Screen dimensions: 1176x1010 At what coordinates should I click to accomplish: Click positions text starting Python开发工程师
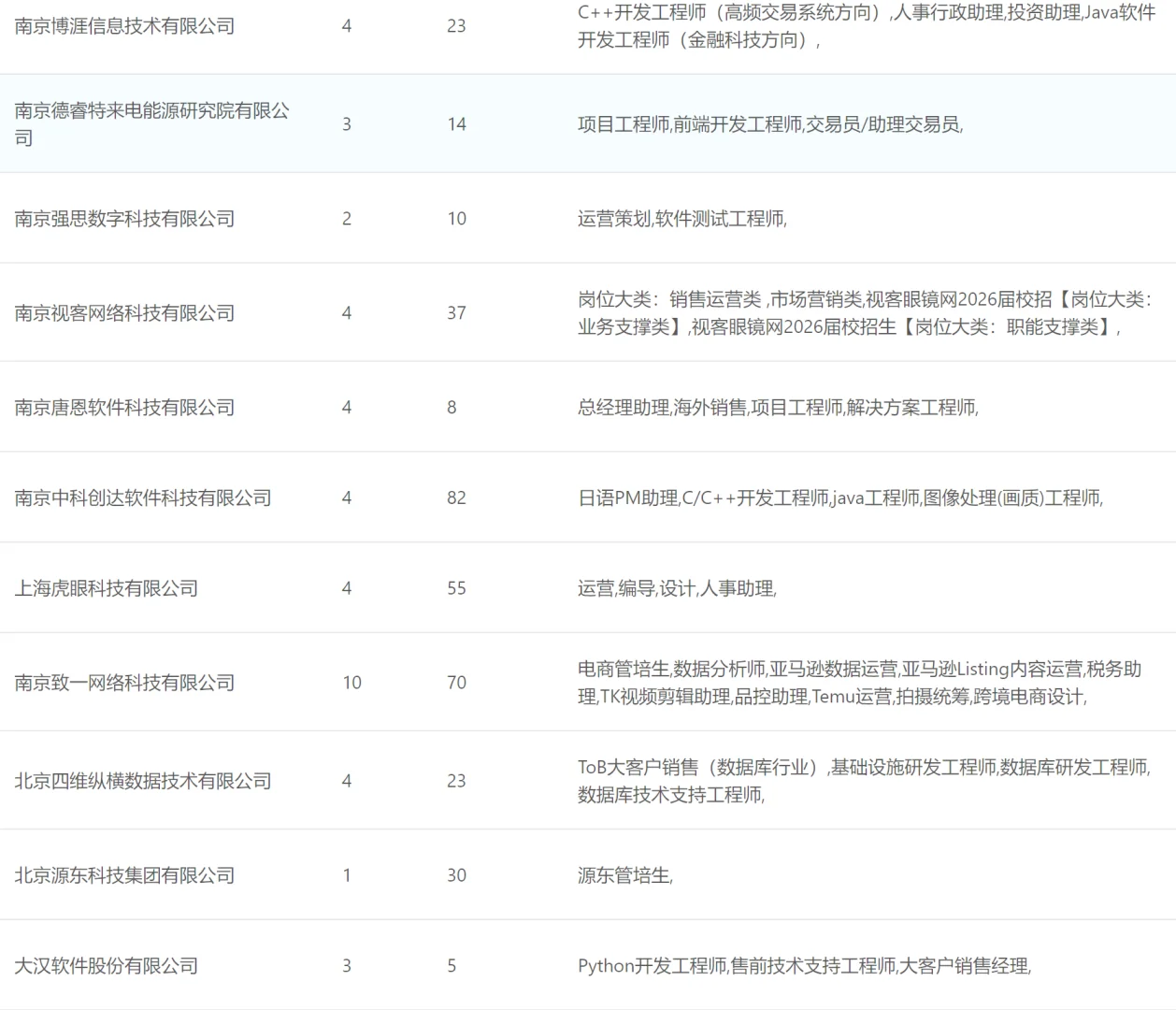805,966
